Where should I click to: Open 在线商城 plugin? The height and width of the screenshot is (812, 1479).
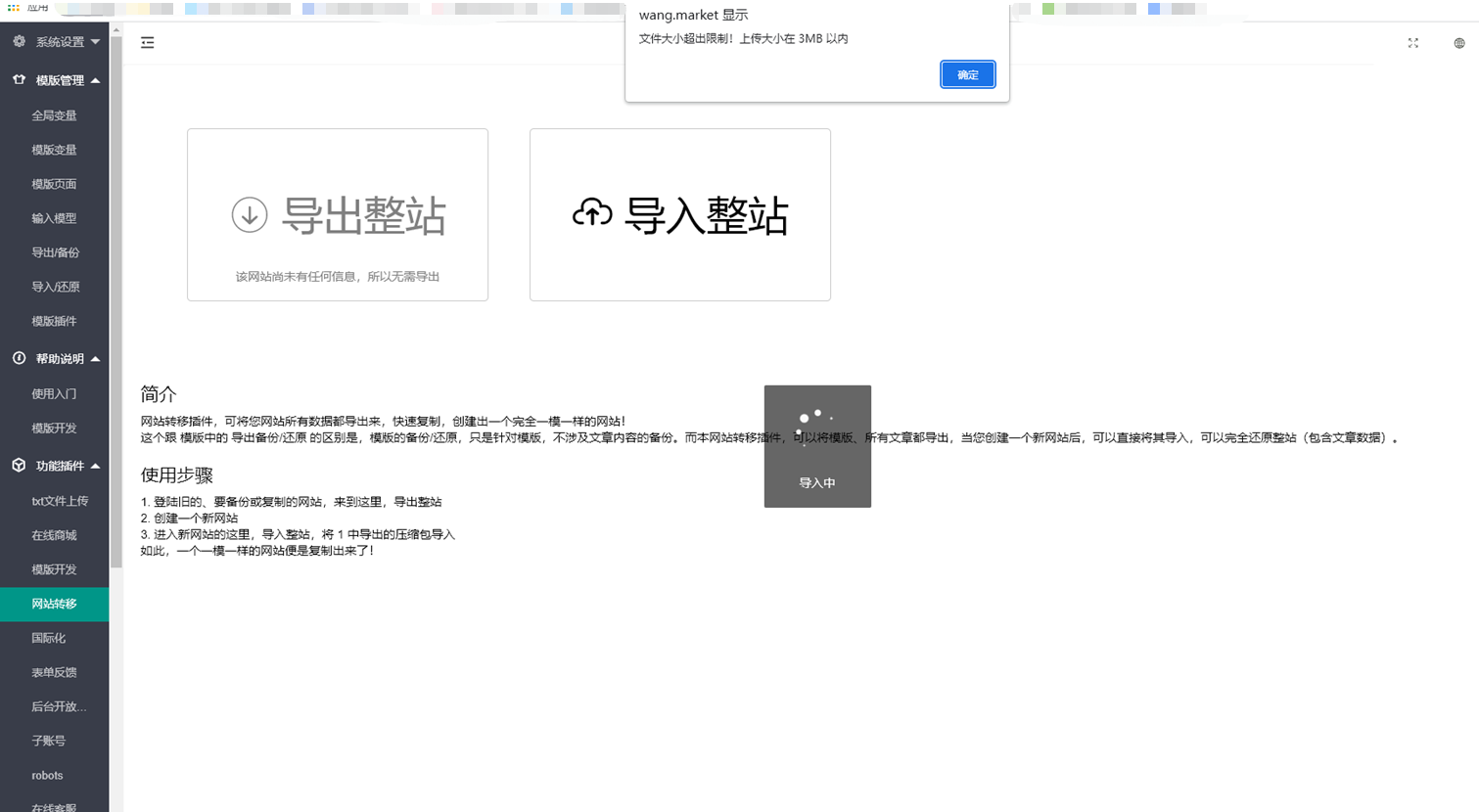coord(54,535)
